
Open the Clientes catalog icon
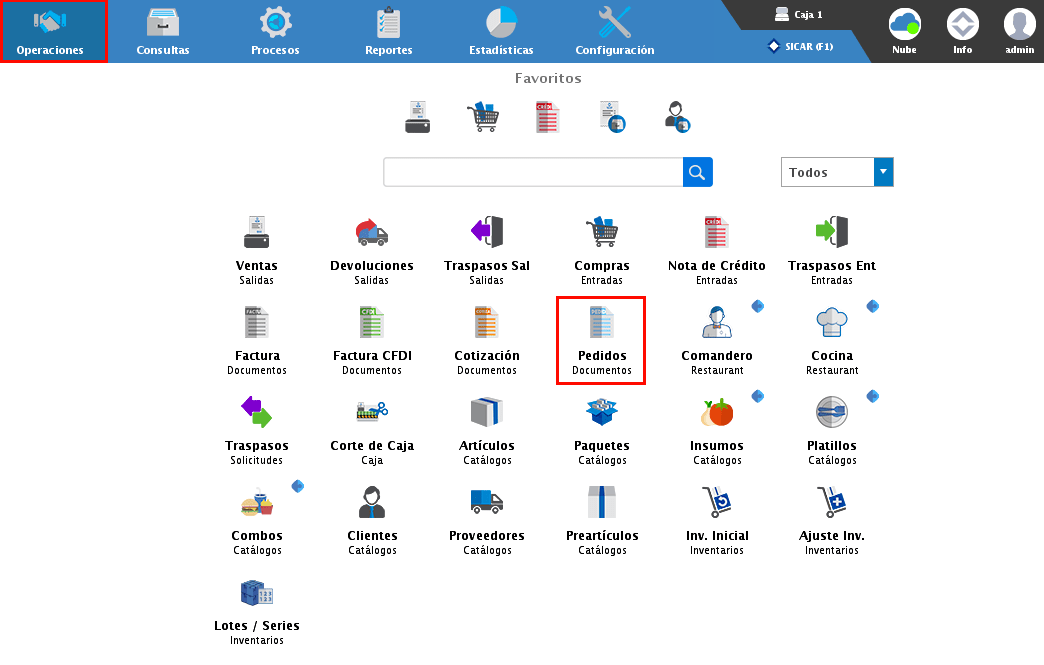pos(372,503)
